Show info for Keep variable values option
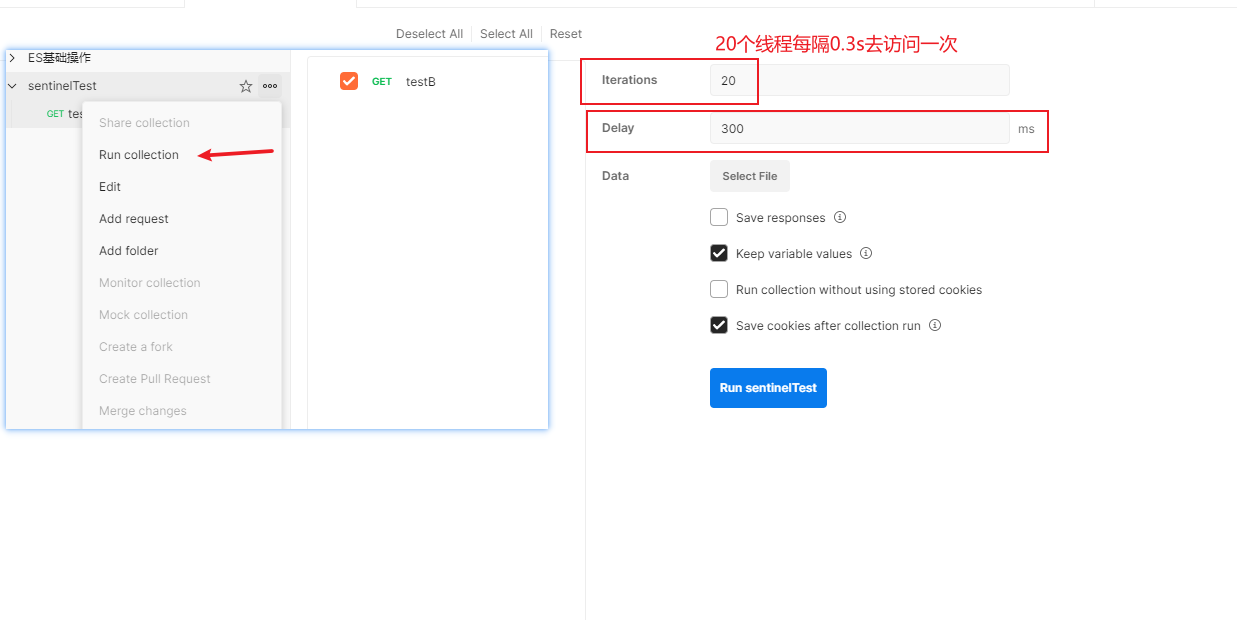The height and width of the screenshot is (620, 1237). [x=866, y=253]
